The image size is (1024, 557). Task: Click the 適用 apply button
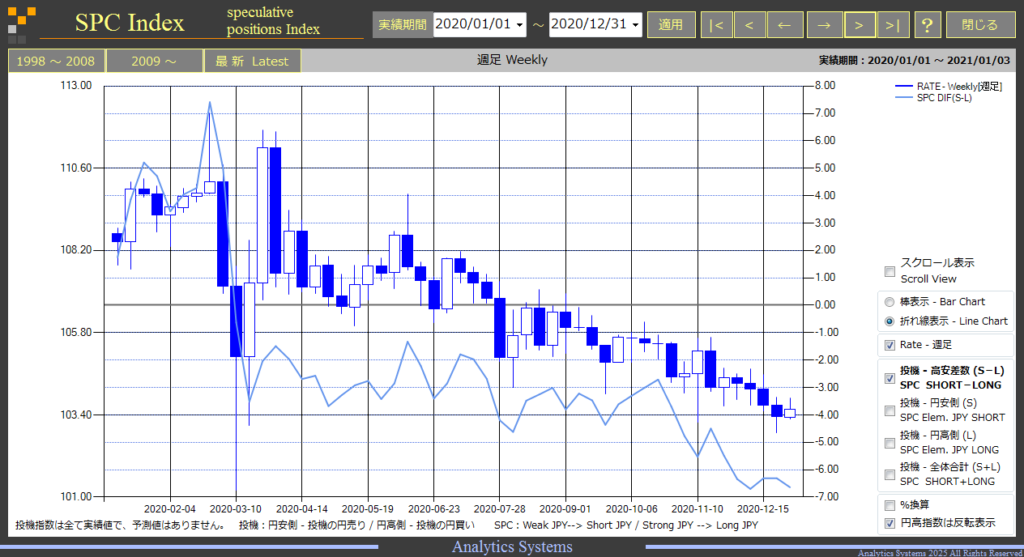click(671, 25)
